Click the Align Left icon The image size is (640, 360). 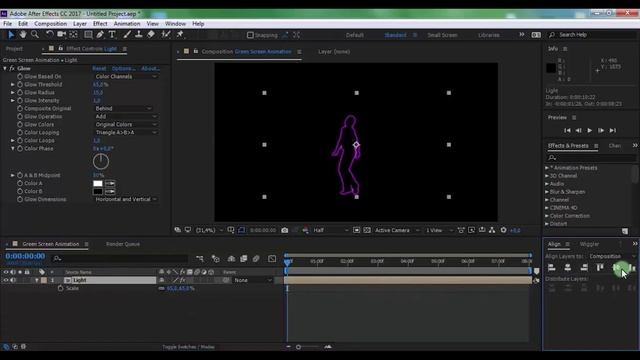click(x=552, y=267)
